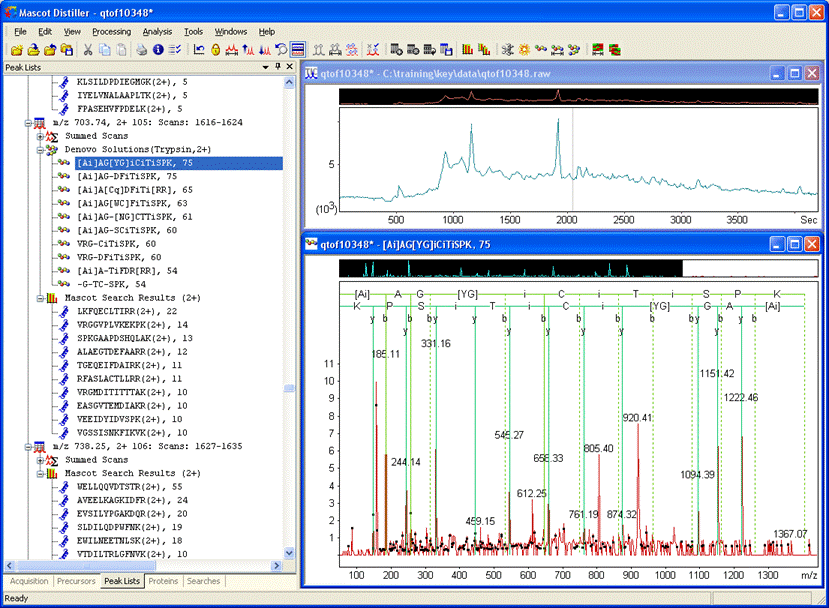The height and width of the screenshot is (608, 829).
Task: Expand Summed Scans under m/z 738.25
Action: coord(40,460)
